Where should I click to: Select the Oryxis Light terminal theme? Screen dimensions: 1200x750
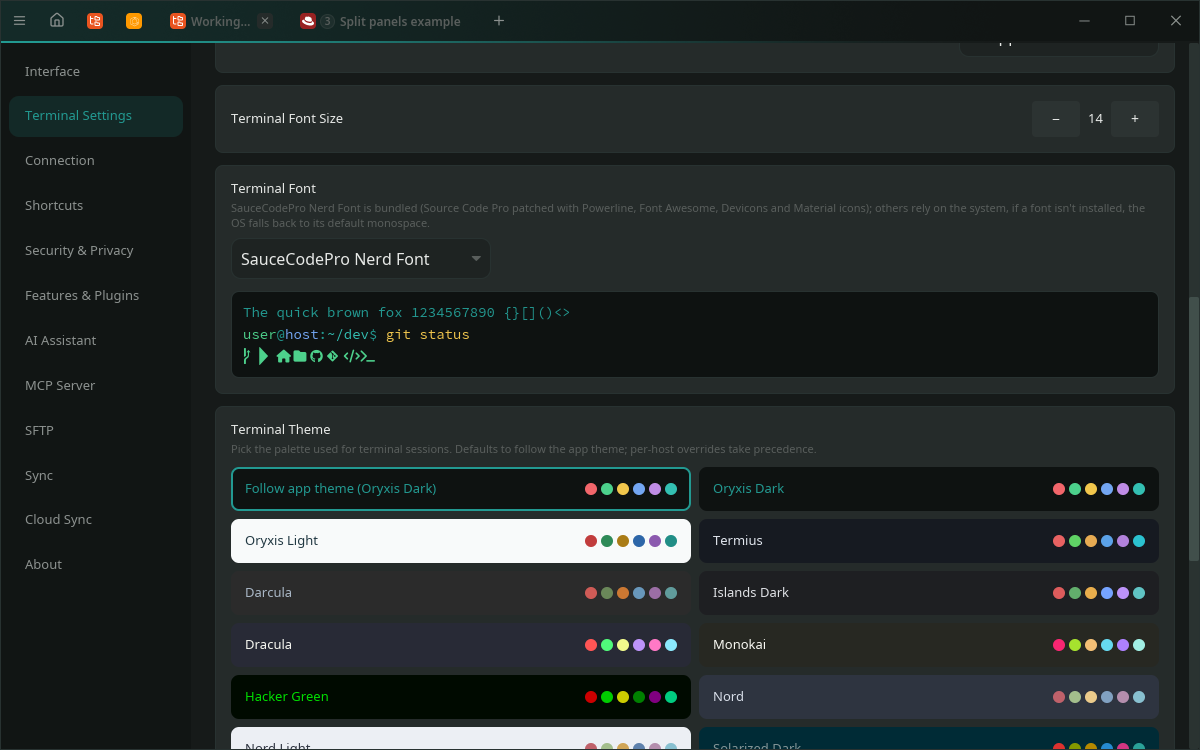(x=461, y=541)
